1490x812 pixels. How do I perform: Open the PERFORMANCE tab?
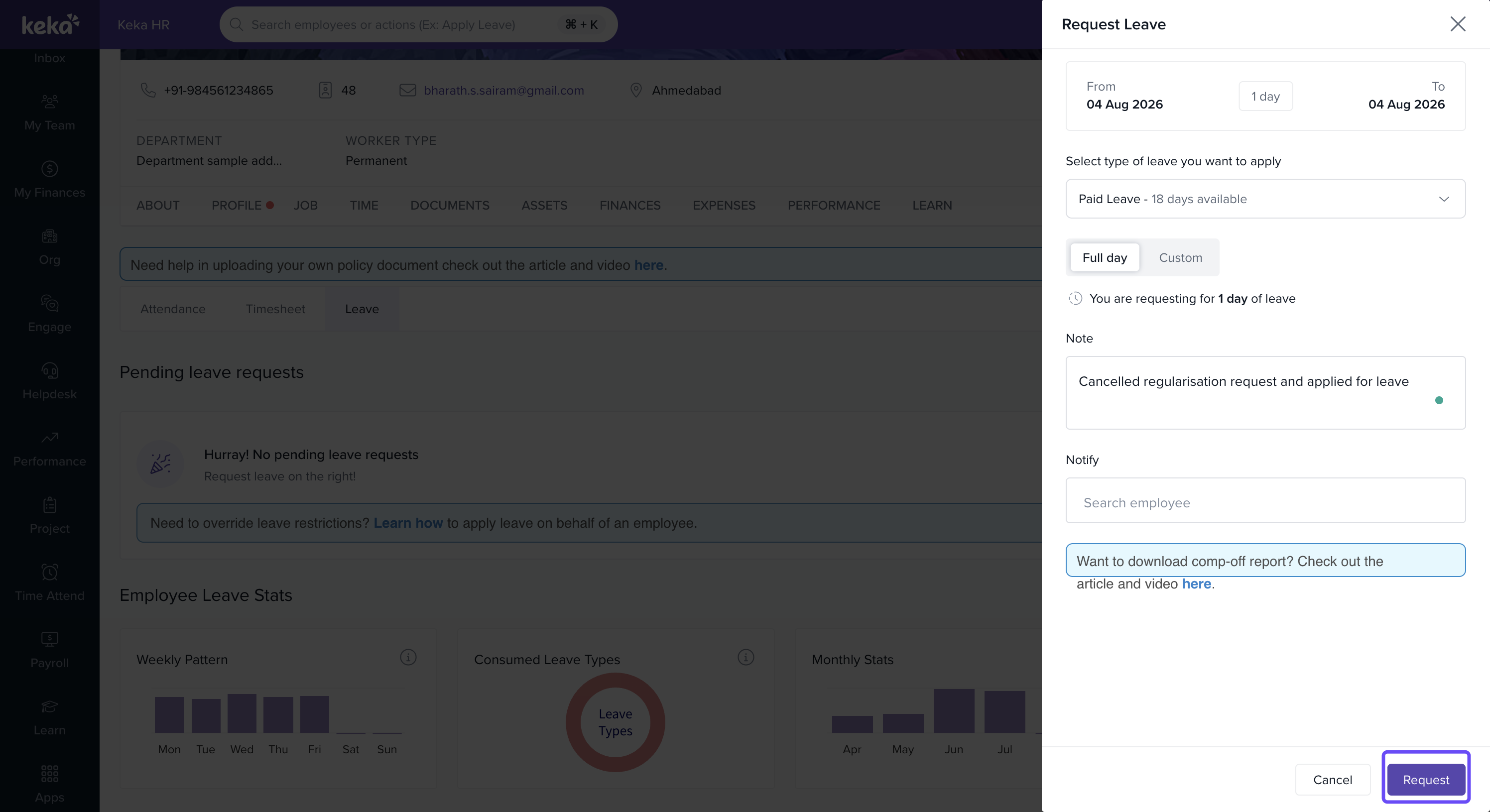click(834, 205)
